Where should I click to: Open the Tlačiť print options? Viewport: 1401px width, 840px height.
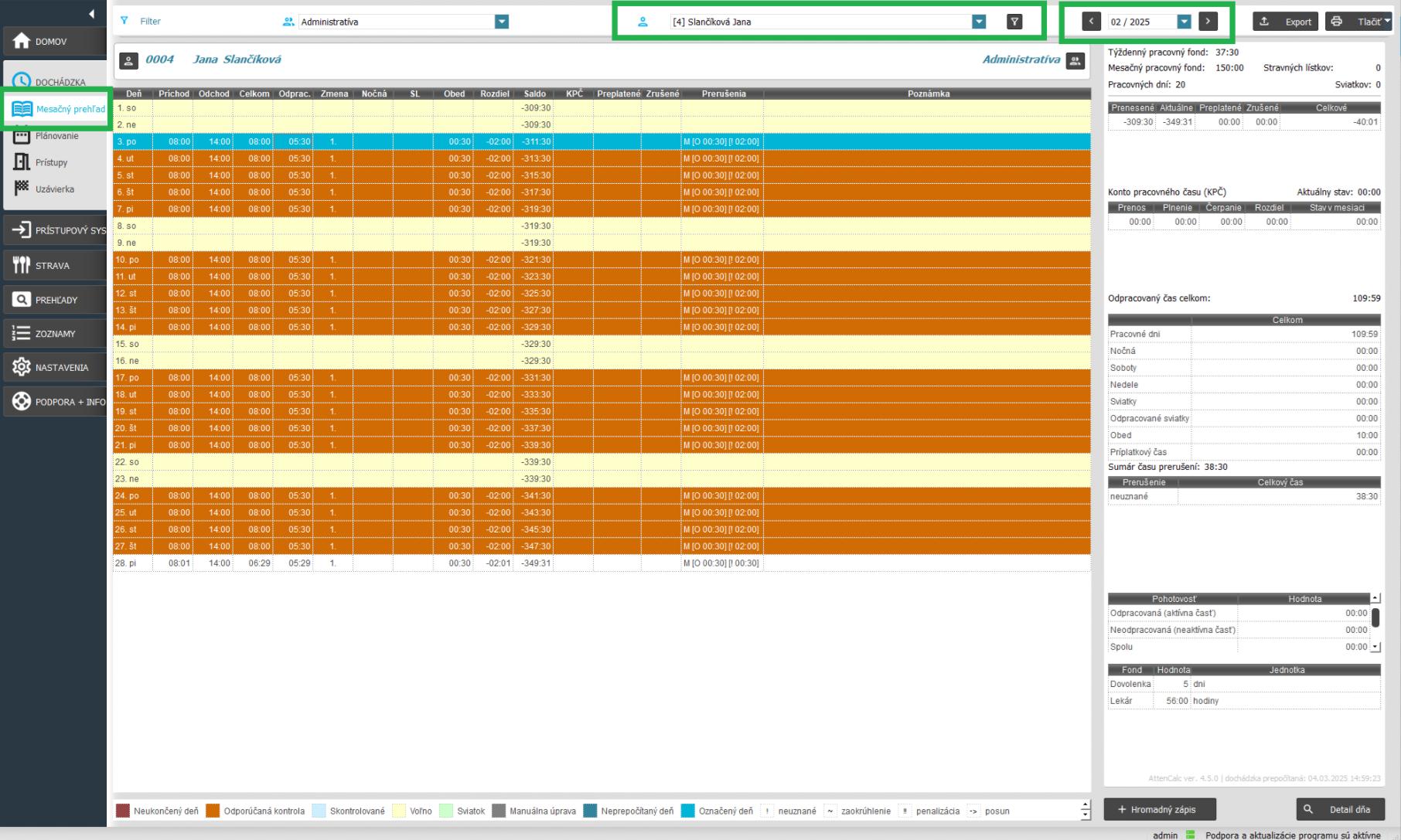[x=1359, y=22]
